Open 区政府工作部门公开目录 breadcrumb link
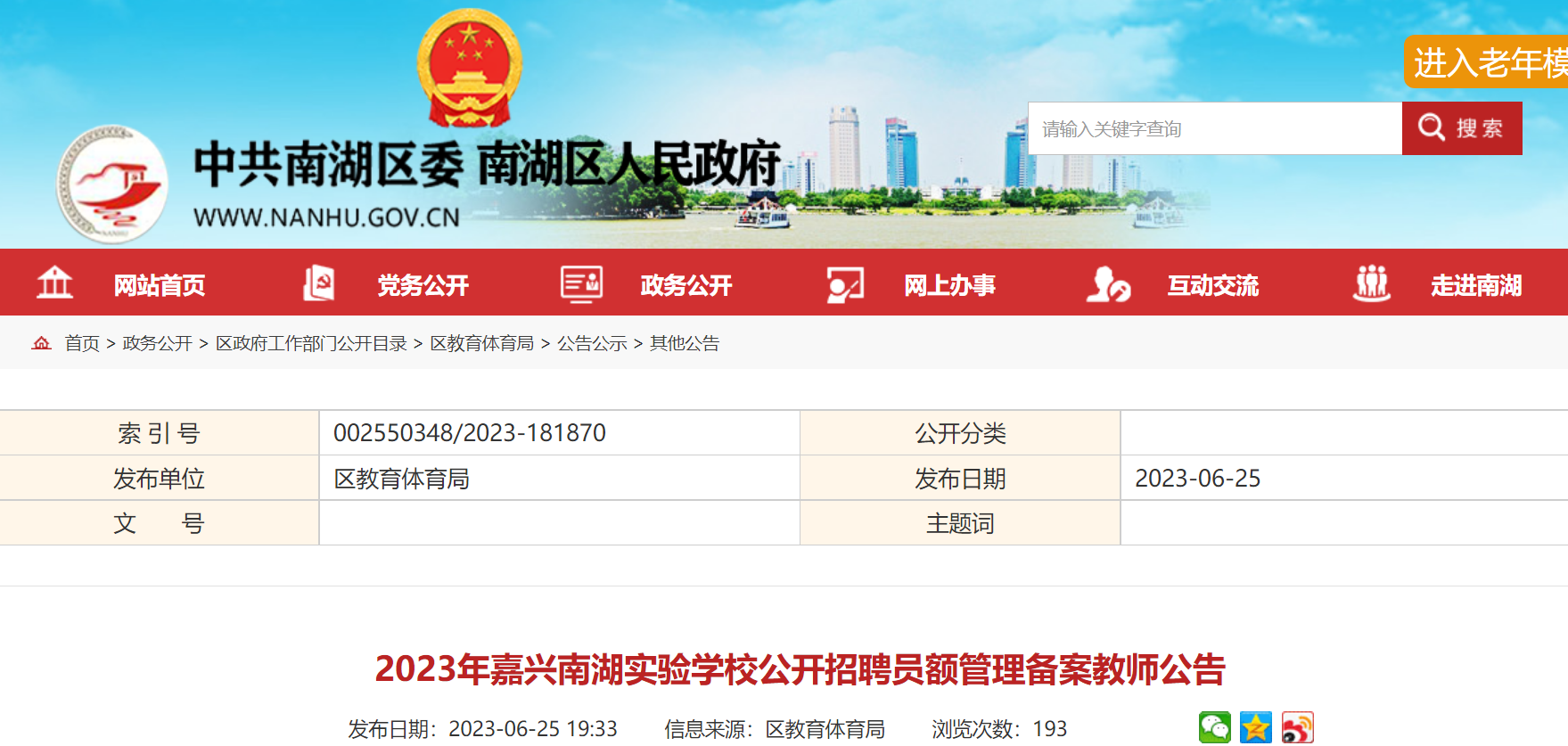 (x=311, y=343)
